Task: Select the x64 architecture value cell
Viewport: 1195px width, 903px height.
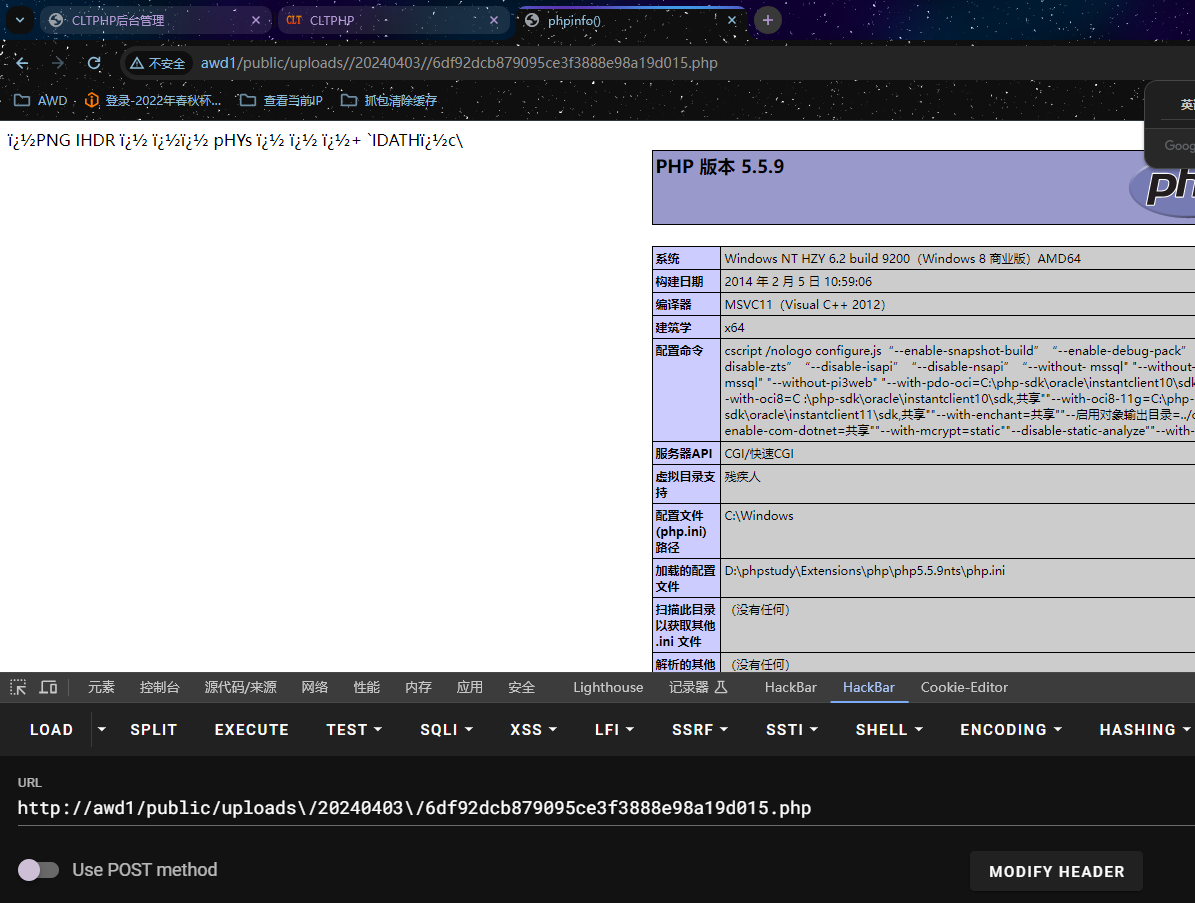Action: [734, 328]
